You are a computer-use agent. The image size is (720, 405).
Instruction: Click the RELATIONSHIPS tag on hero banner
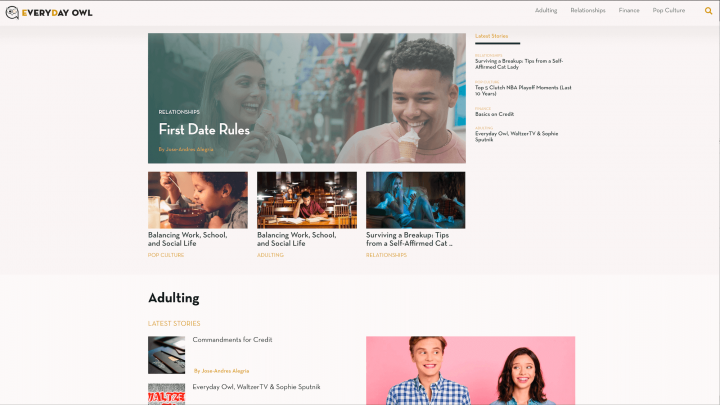[179, 112]
